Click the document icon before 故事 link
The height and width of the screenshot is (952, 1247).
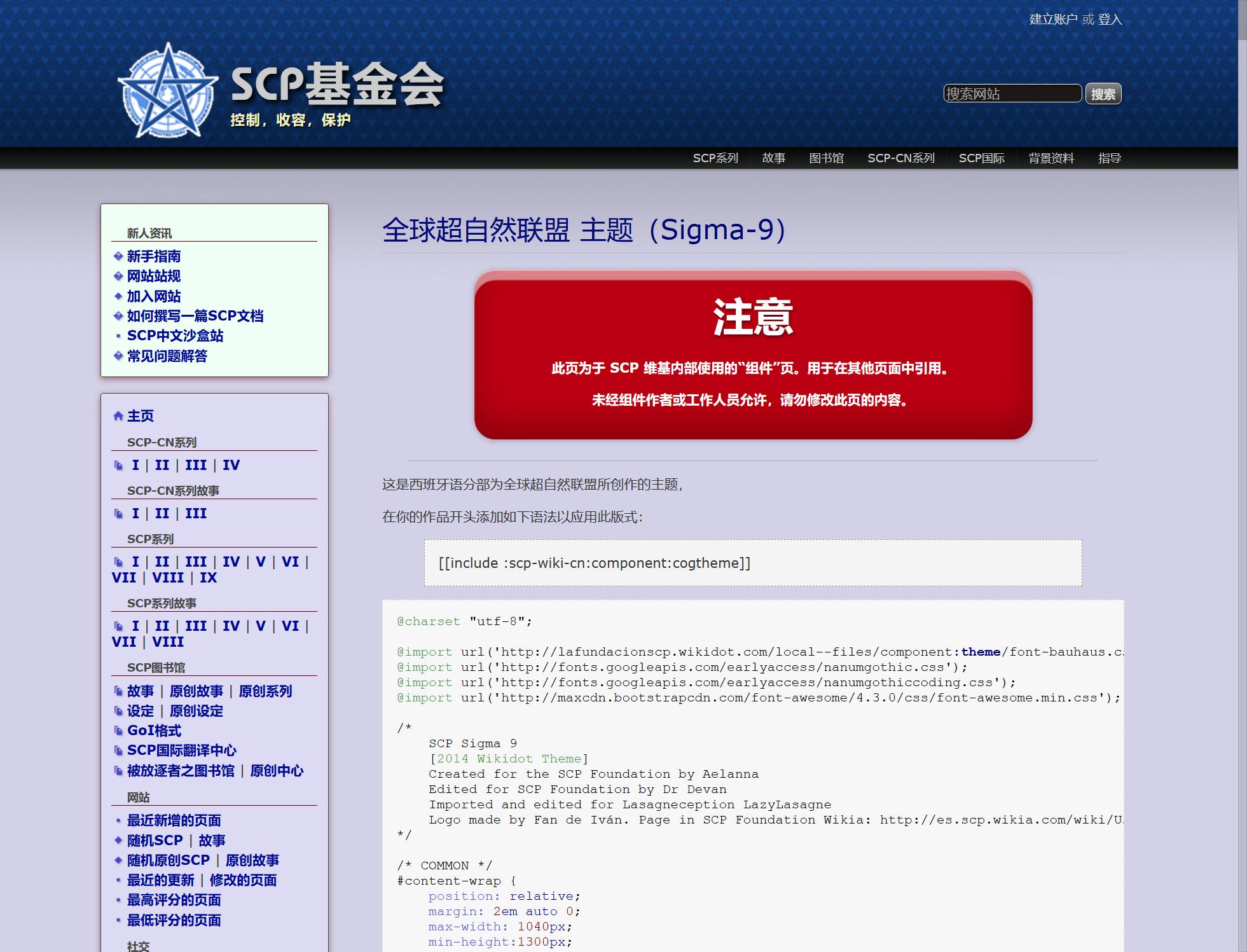[118, 691]
